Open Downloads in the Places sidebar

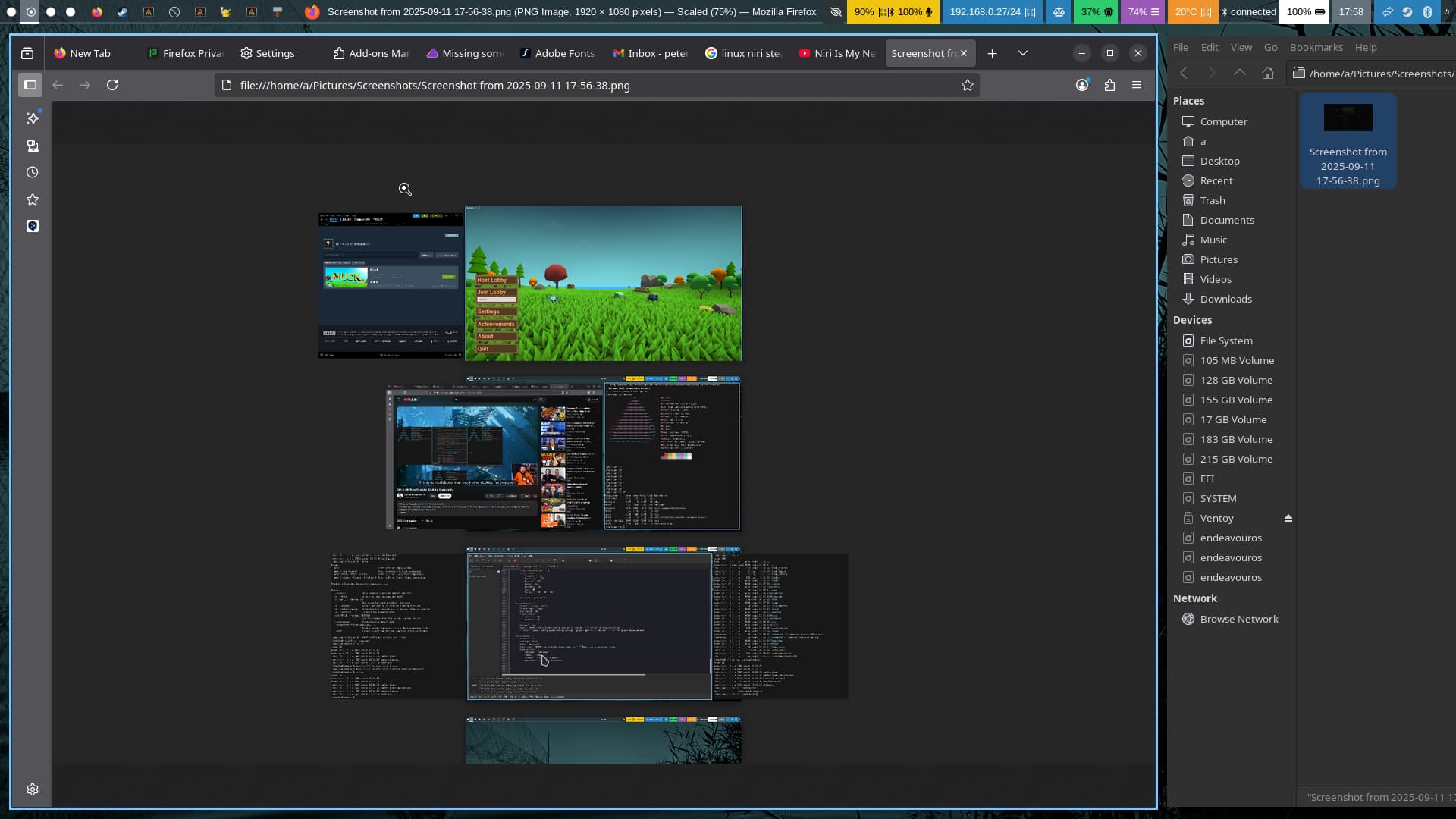coord(1225,299)
